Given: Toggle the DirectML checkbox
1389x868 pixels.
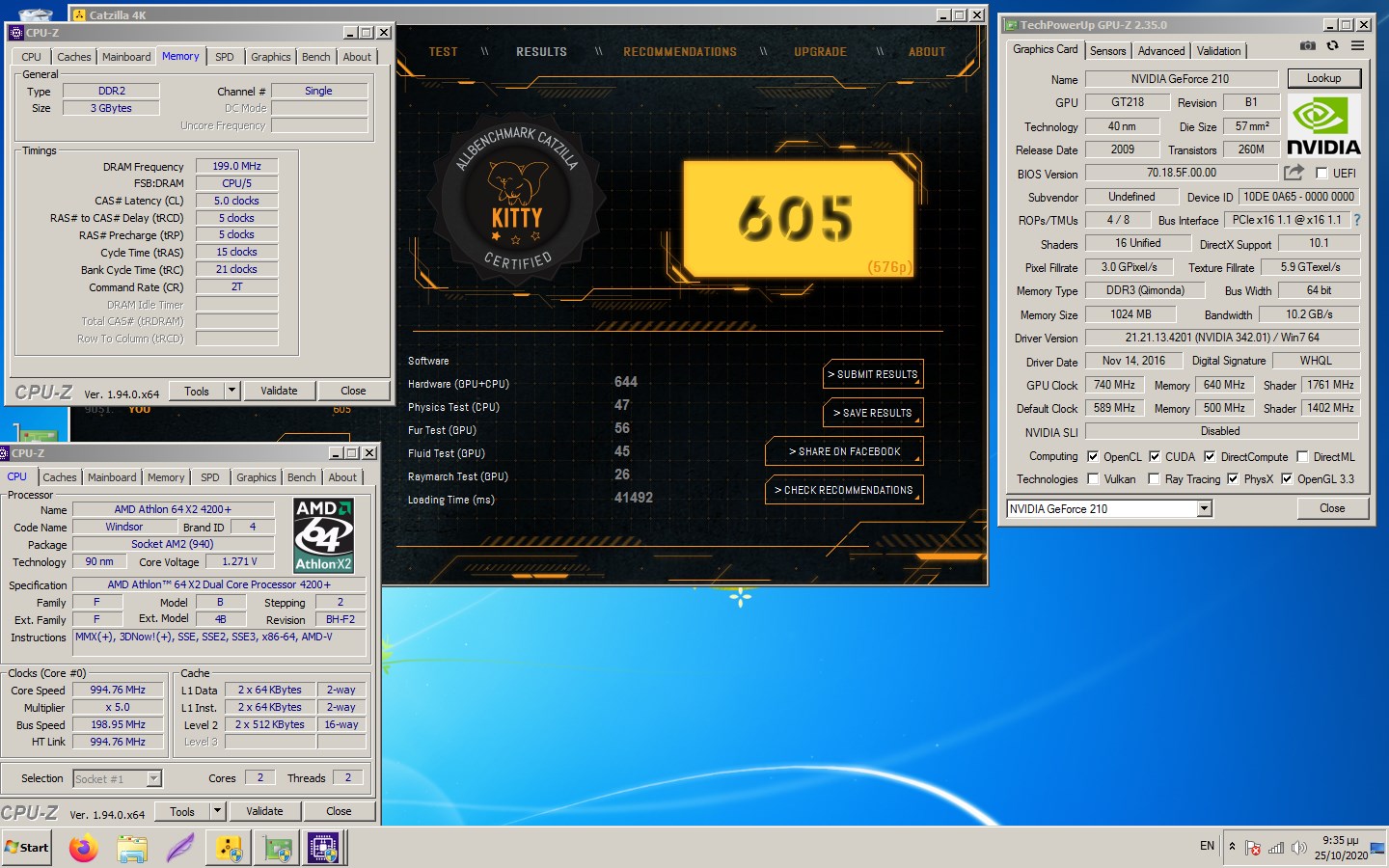Looking at the screenshot, I should [1302, 457].
